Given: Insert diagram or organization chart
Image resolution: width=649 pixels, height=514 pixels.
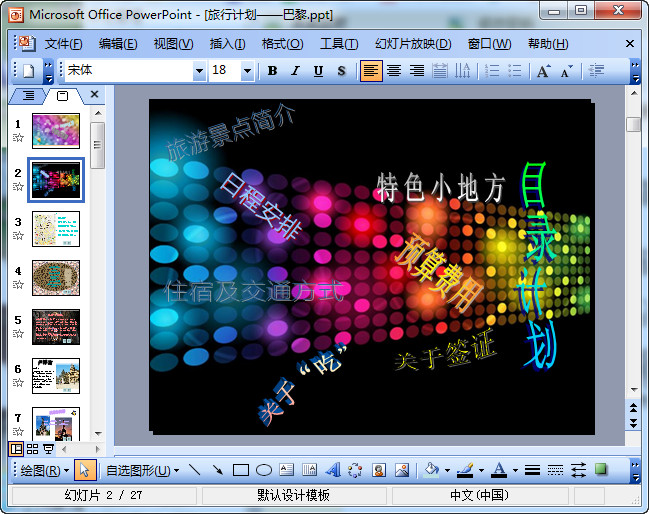Looking at the screenshot, I should [x=356, y=470].
